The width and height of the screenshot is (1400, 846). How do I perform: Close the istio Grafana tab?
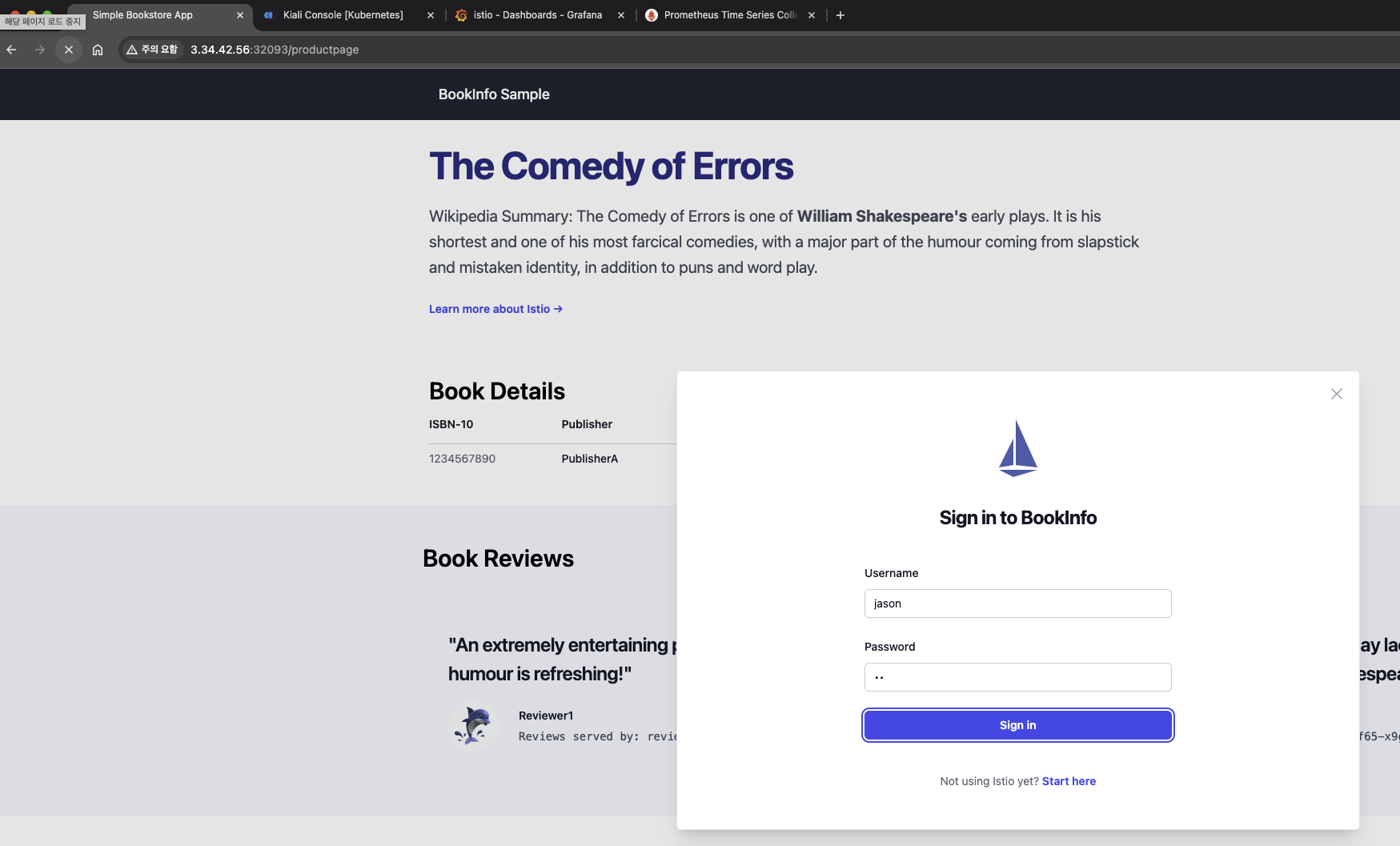coord(621,15)
